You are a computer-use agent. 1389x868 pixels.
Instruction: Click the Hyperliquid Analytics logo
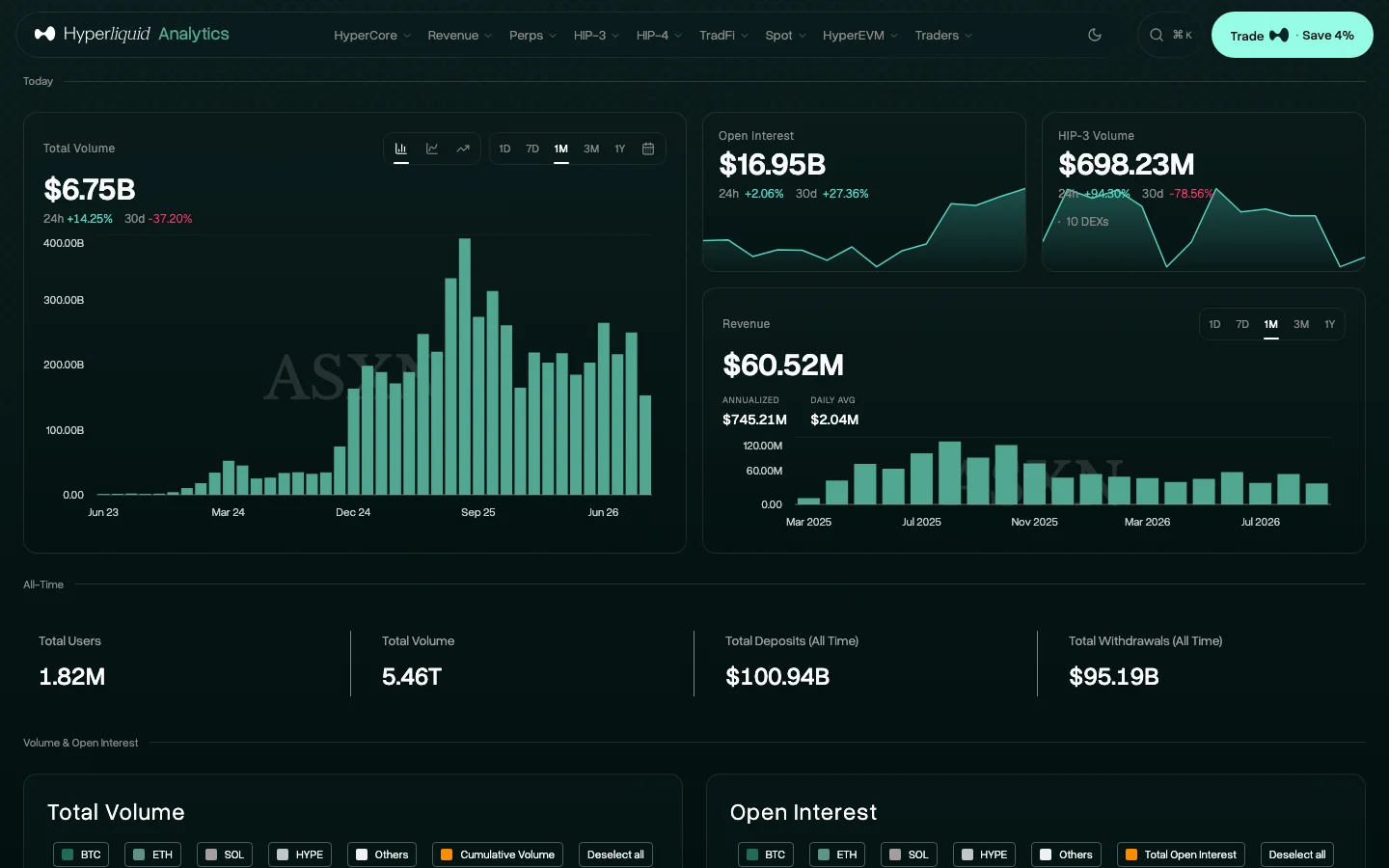click(132, 34)
